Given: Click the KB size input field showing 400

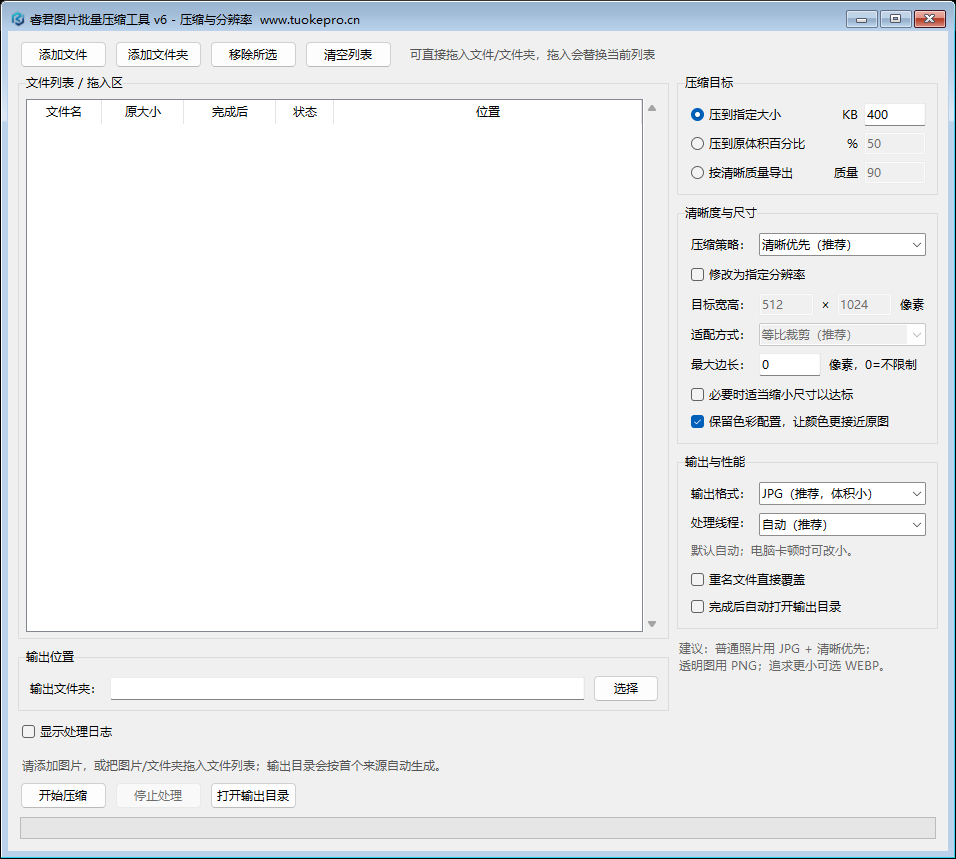Looking at the screenshot, I should 894,115.
